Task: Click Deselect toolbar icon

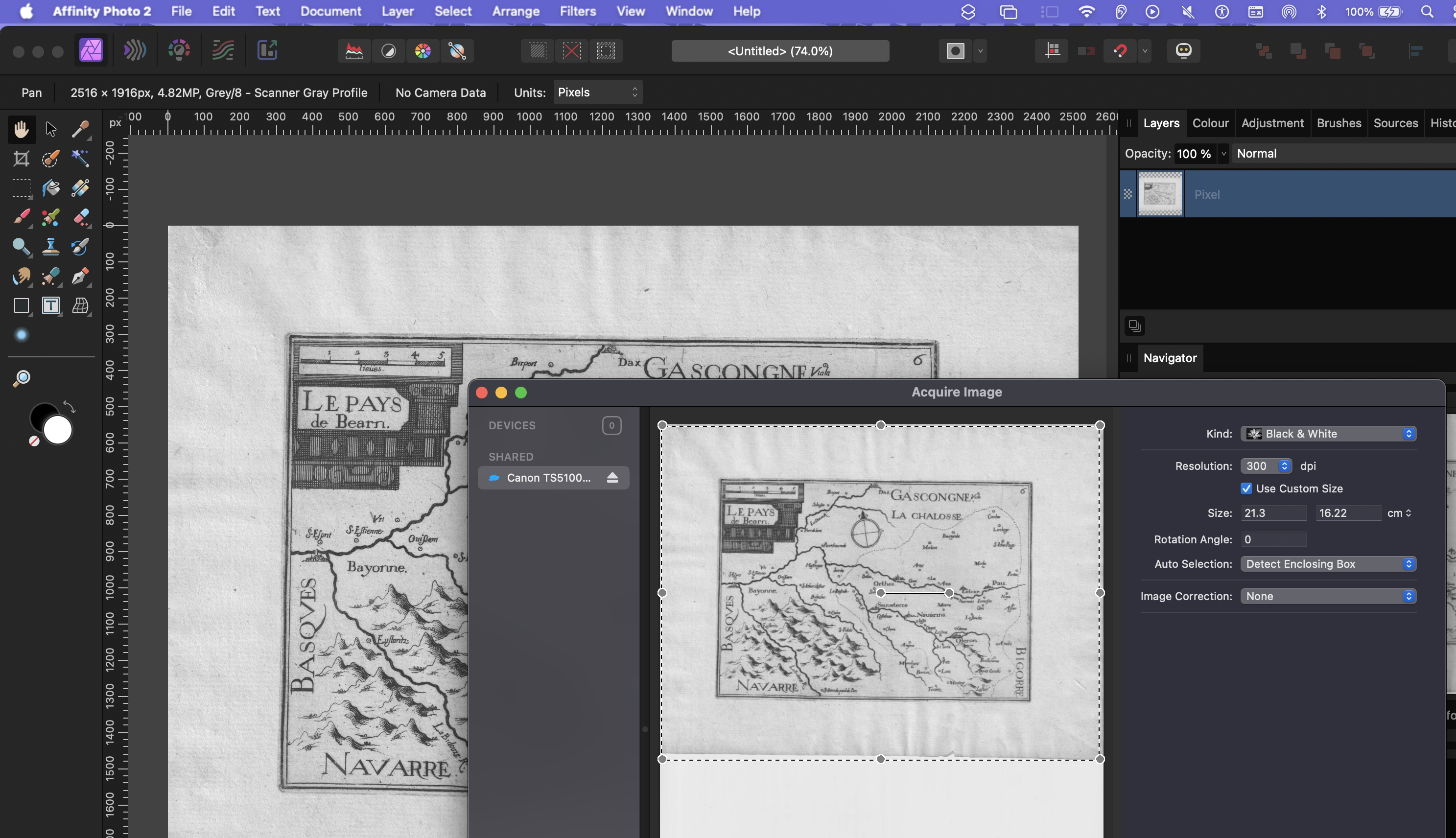Action: click(x=571, y=51)
